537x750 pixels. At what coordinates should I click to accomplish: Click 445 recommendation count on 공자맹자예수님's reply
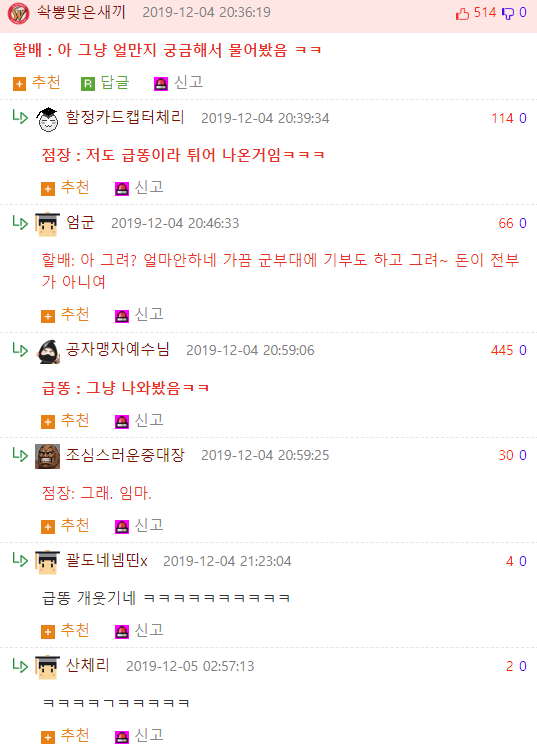pyautogui.click(x=502, y=350)
